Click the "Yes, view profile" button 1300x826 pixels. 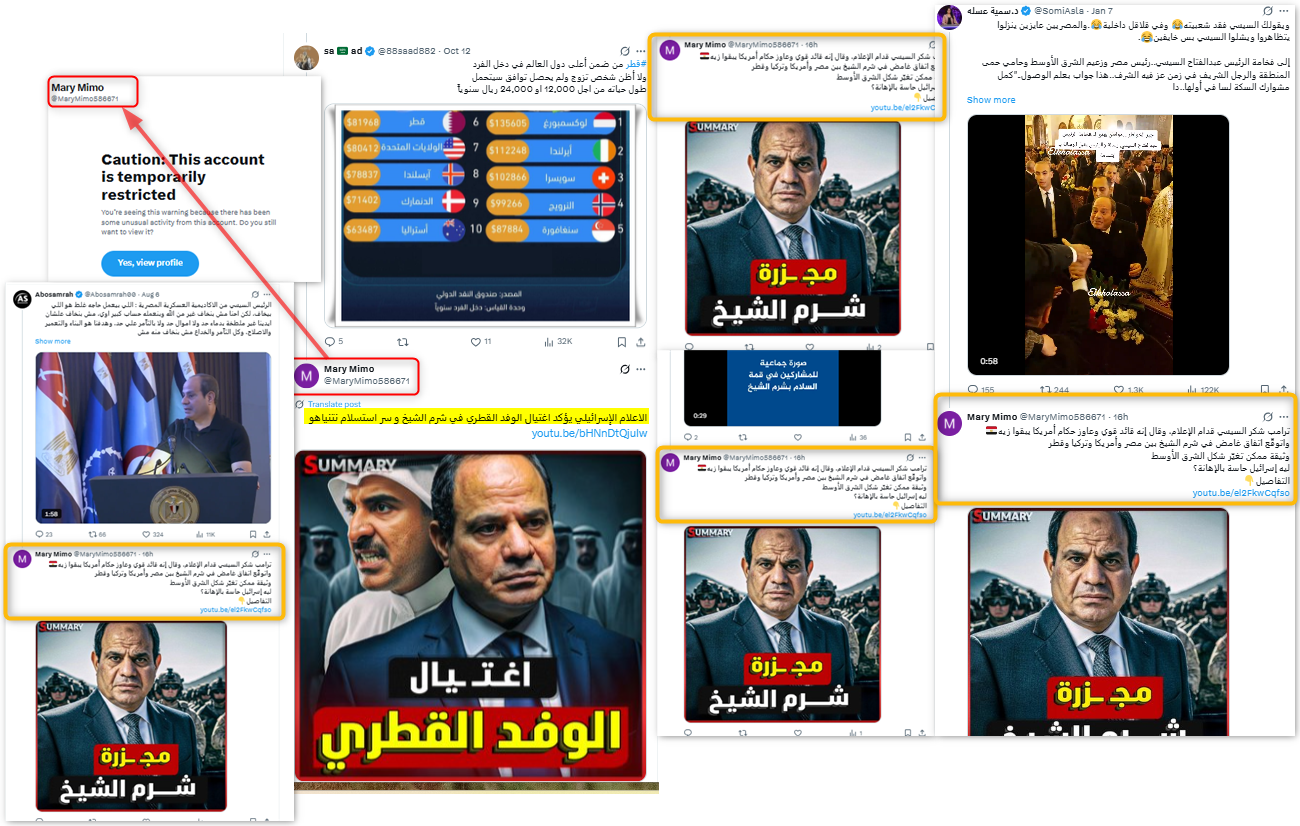coord(149,262)
